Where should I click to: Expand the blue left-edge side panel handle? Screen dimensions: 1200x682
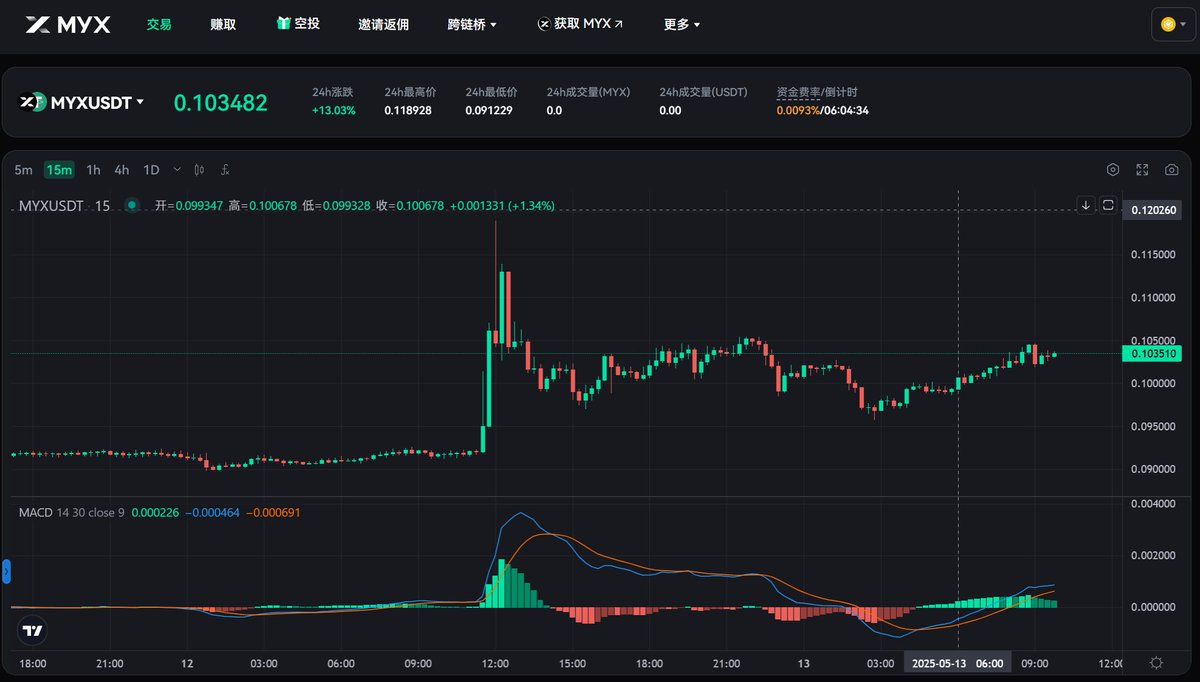[5, 571]
